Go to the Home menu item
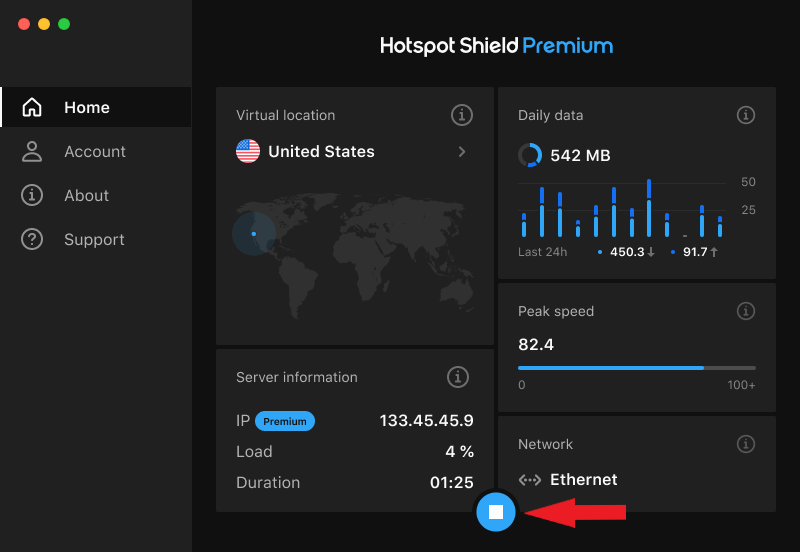Screen dimensions: 800x552 [96, 107]
